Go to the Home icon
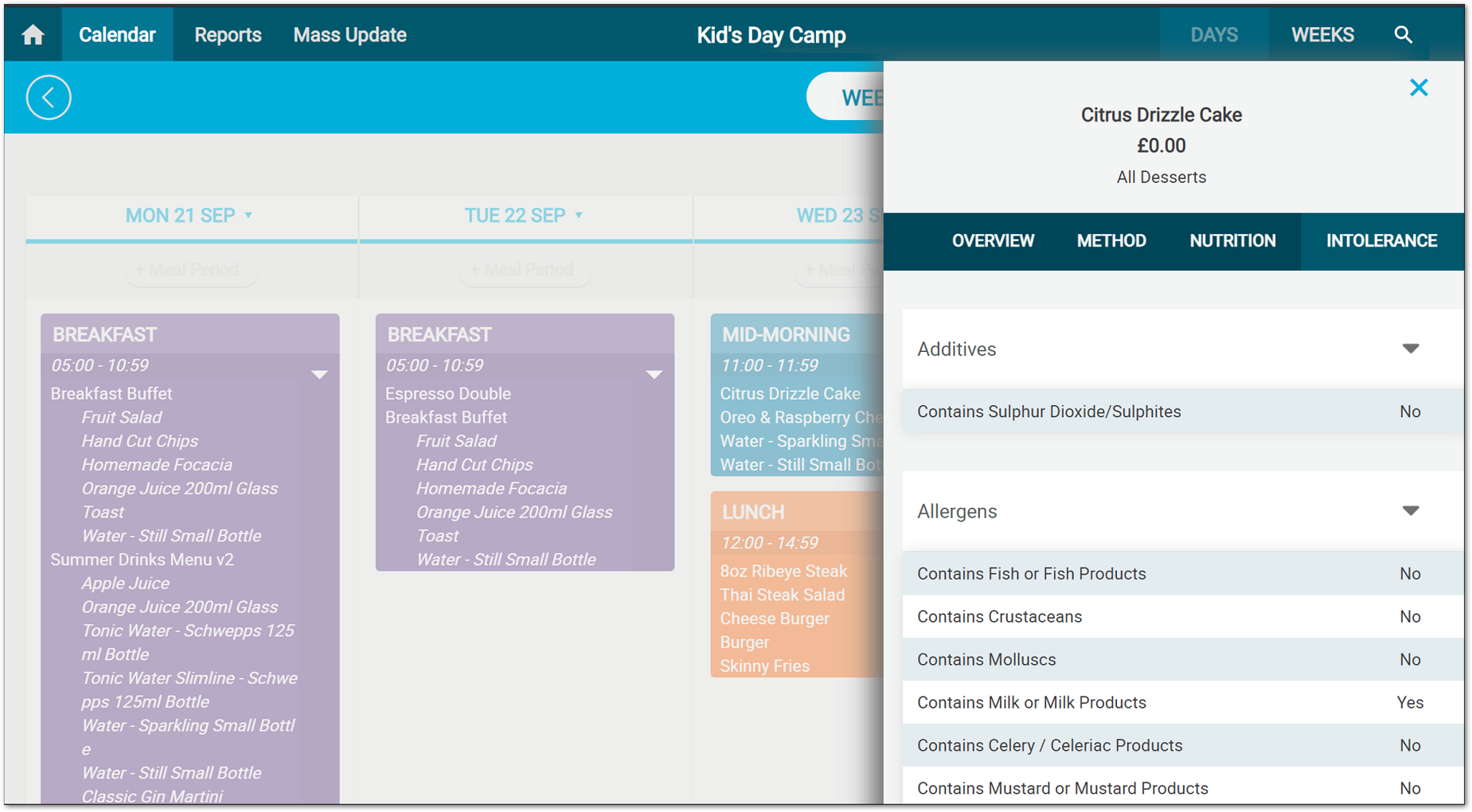Image resolution: width=1472 pixels, height=812 pixels. pyautogui.click(x=33, y=35)
